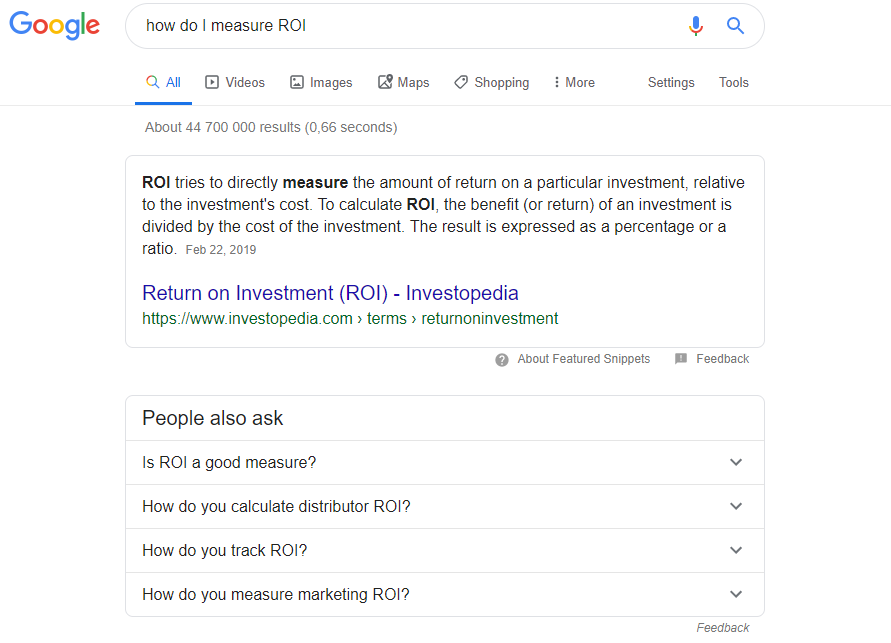Open the More search options menu
Screen dimensions: 891x643
574,82
